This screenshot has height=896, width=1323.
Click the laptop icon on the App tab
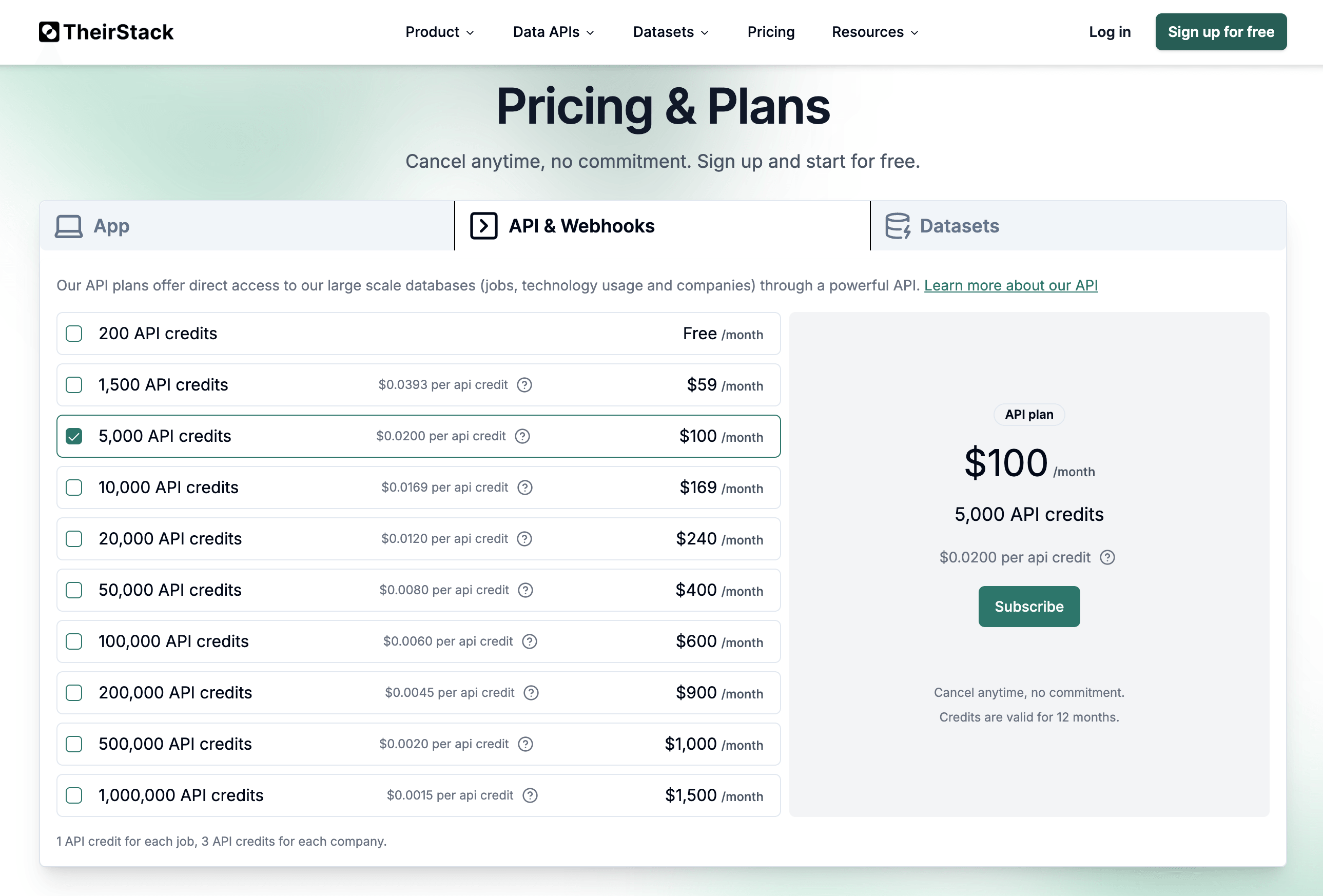(68, 225)
